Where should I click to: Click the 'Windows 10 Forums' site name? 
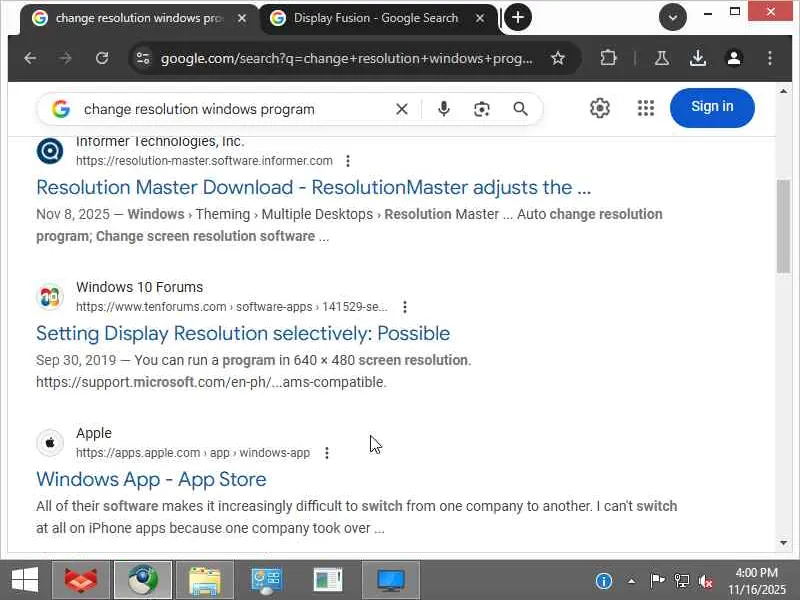pos(139,287)
